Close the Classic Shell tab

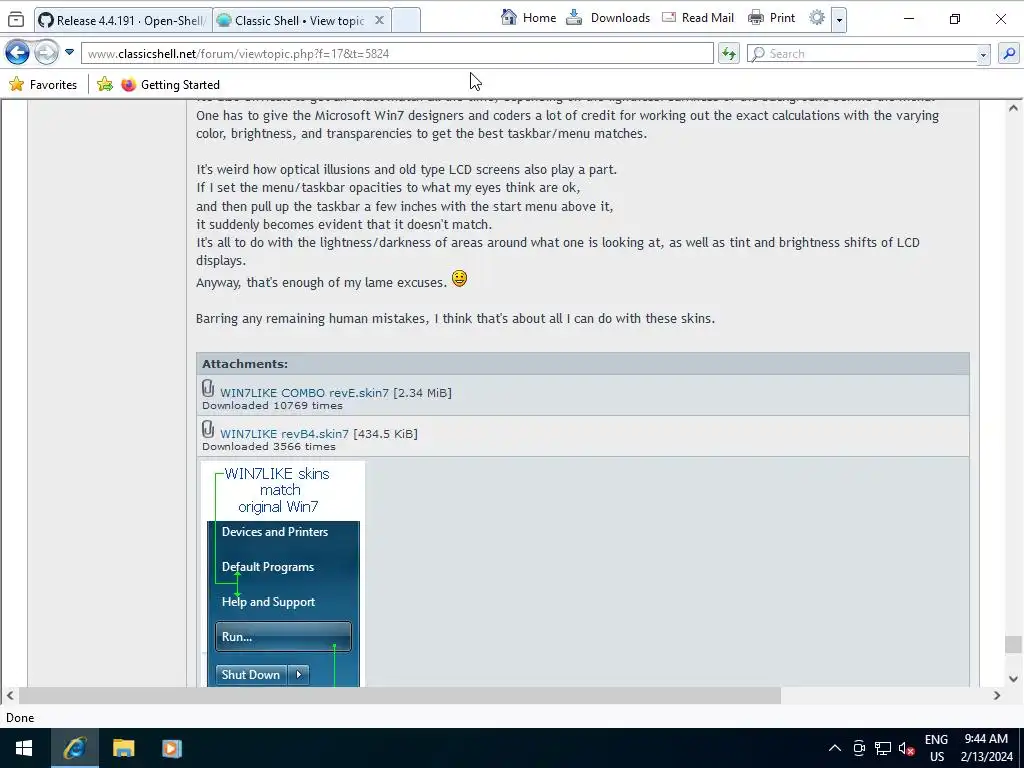tap(379, 20)
